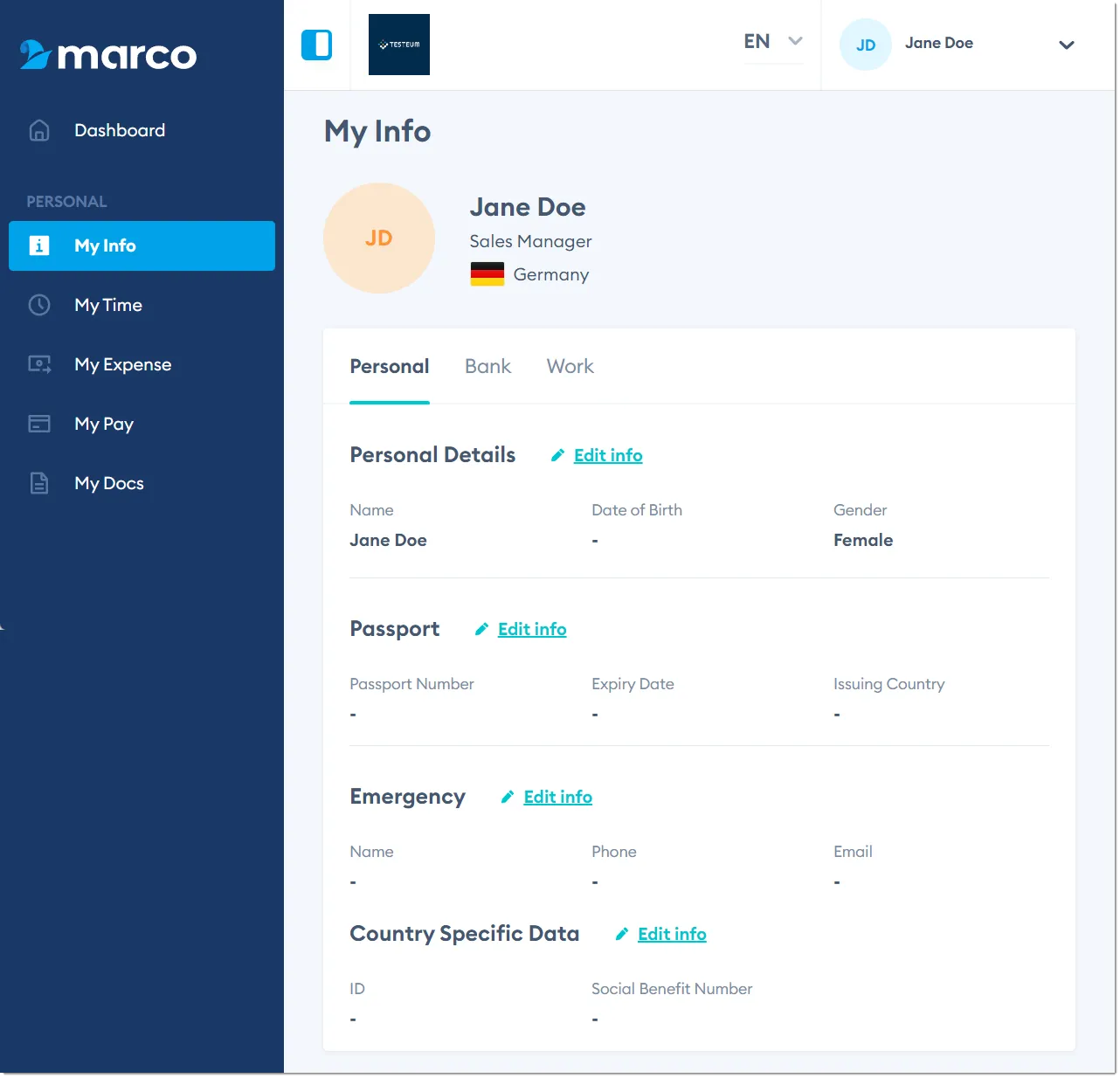Screen dimensions: 1120x1078
Task: Click the Passport Number label
Action: click(x=411, y=684)
